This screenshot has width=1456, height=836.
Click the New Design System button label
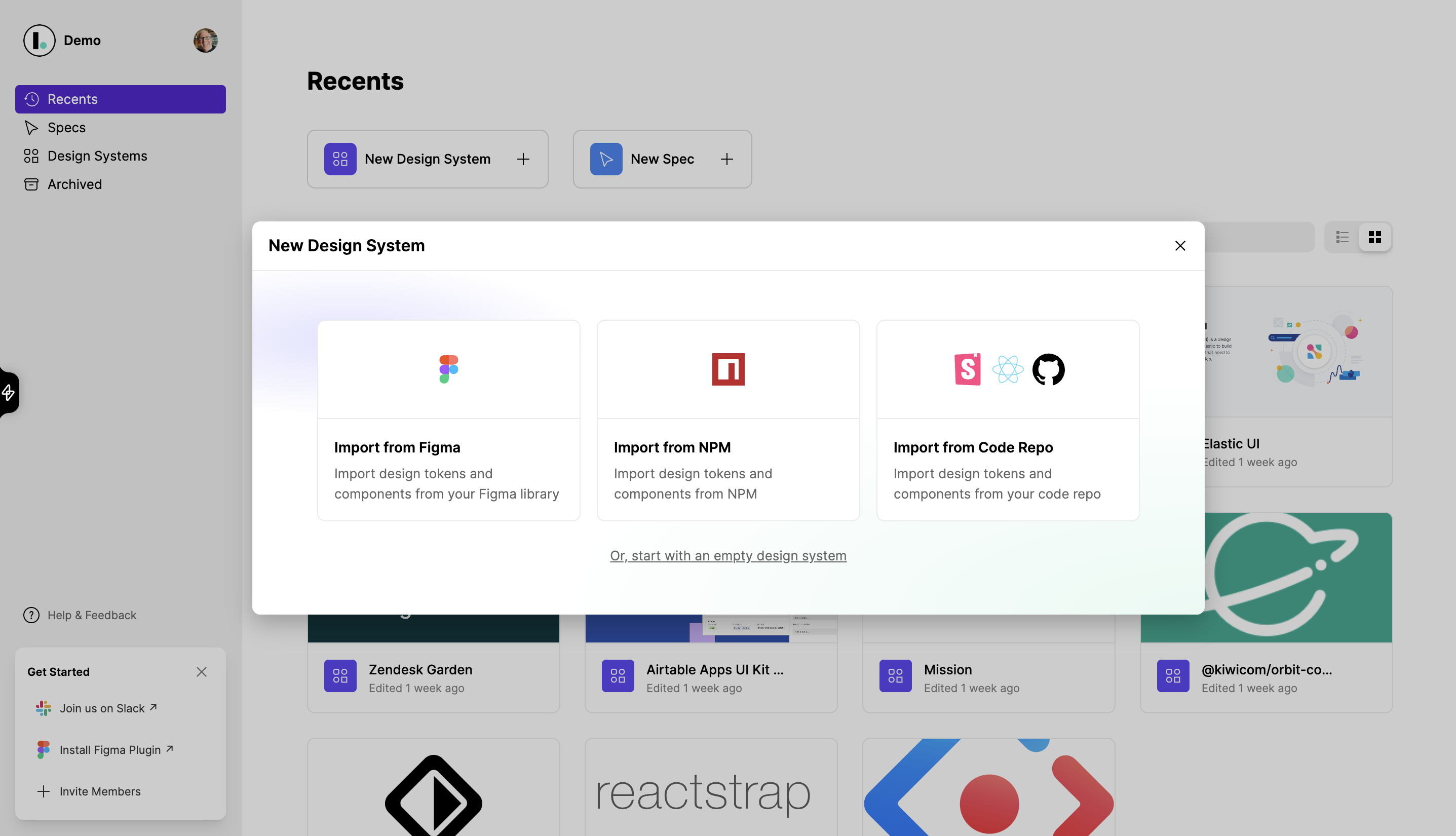[x=428, y=159]
